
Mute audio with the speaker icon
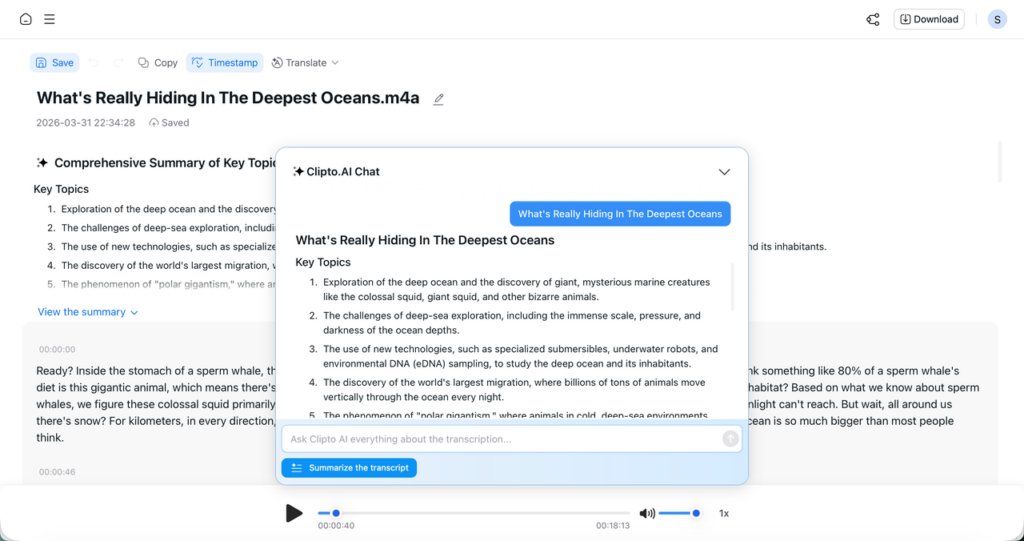coord(647,513)
